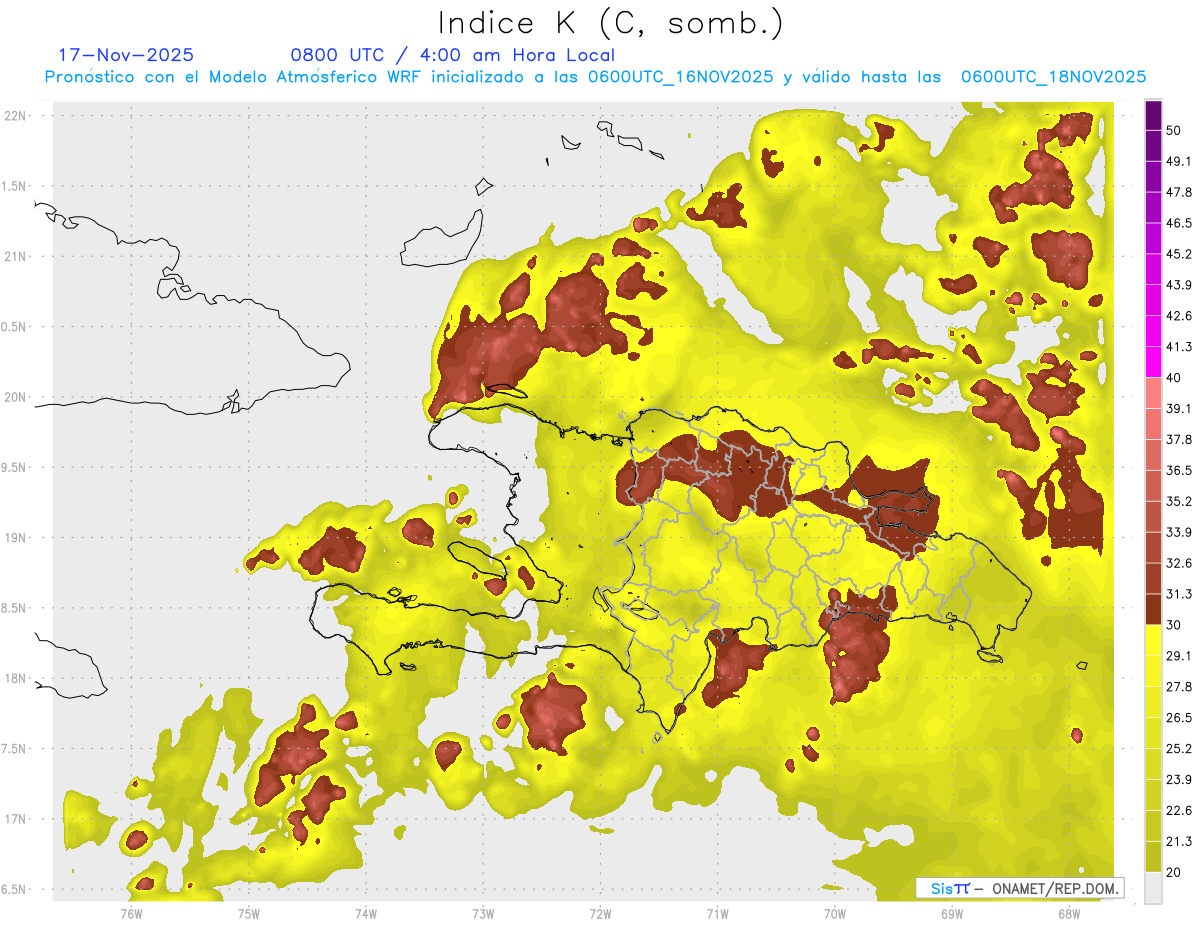Click the bright yellow legend block between 29.1 and 30
Image resolution: width=1200 pixels, height=927 pixels.
click(x=1153, y=640)
